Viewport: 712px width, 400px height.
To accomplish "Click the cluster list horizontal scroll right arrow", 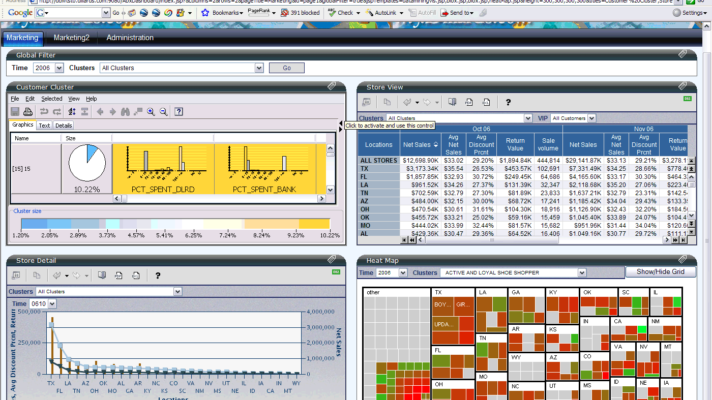I will coord(321,198).
